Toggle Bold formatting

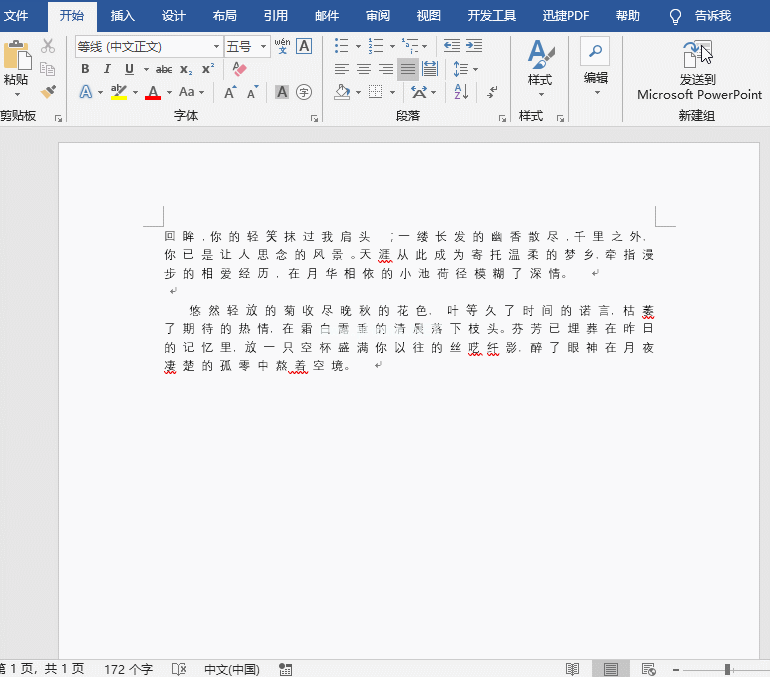[x=85, y=69]
